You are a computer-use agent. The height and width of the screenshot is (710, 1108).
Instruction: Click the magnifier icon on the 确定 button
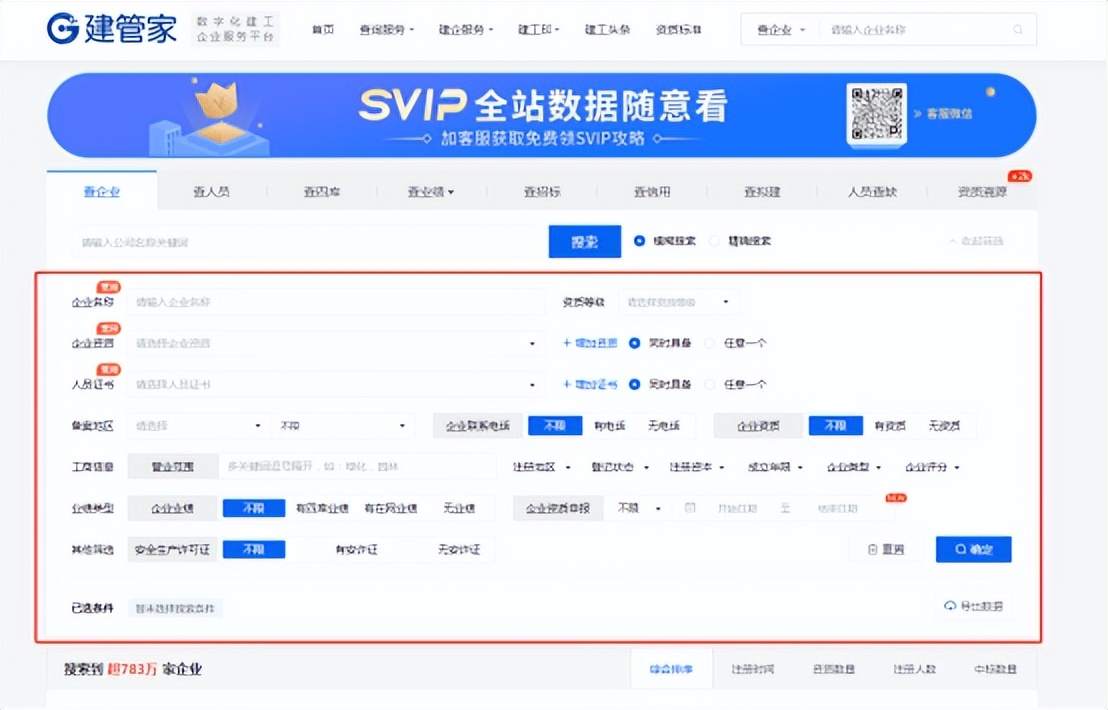point(960,548)
